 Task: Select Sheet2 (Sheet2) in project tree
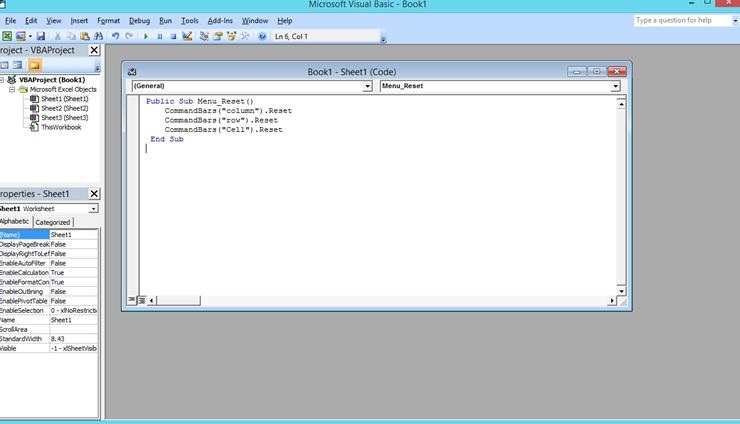tap(65, 108)
